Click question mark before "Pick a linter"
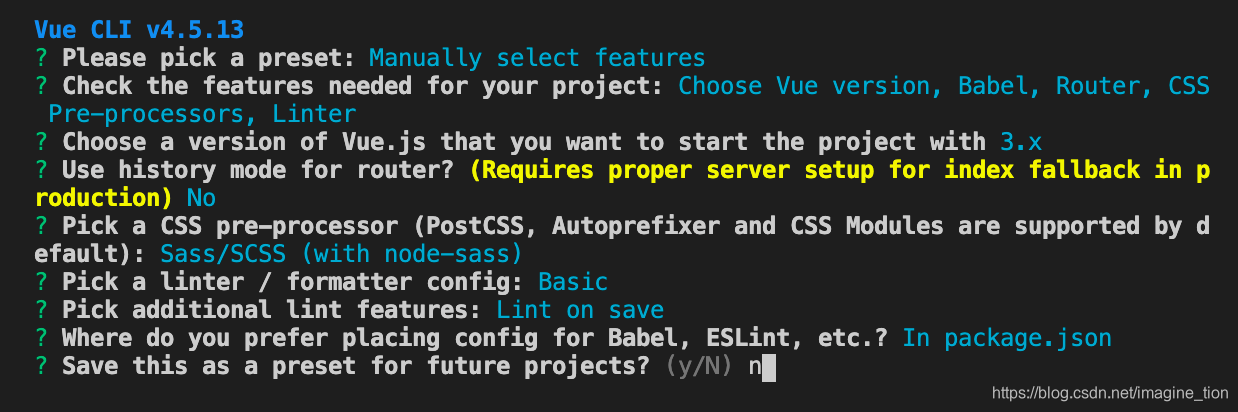This screenshot has width=1238, height=412. tap(40, 282)
